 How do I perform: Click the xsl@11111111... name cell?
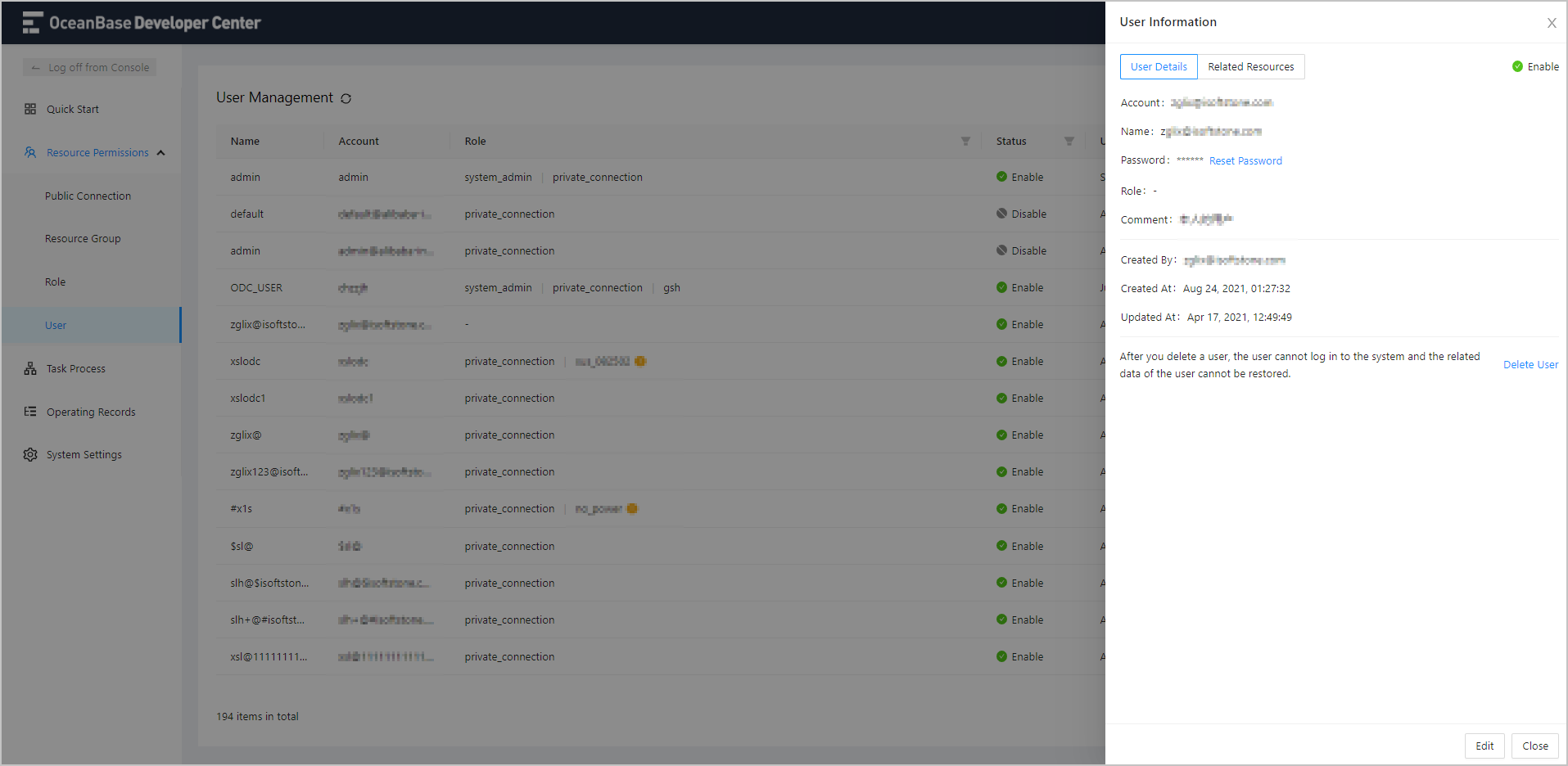[x=269, y=656]
